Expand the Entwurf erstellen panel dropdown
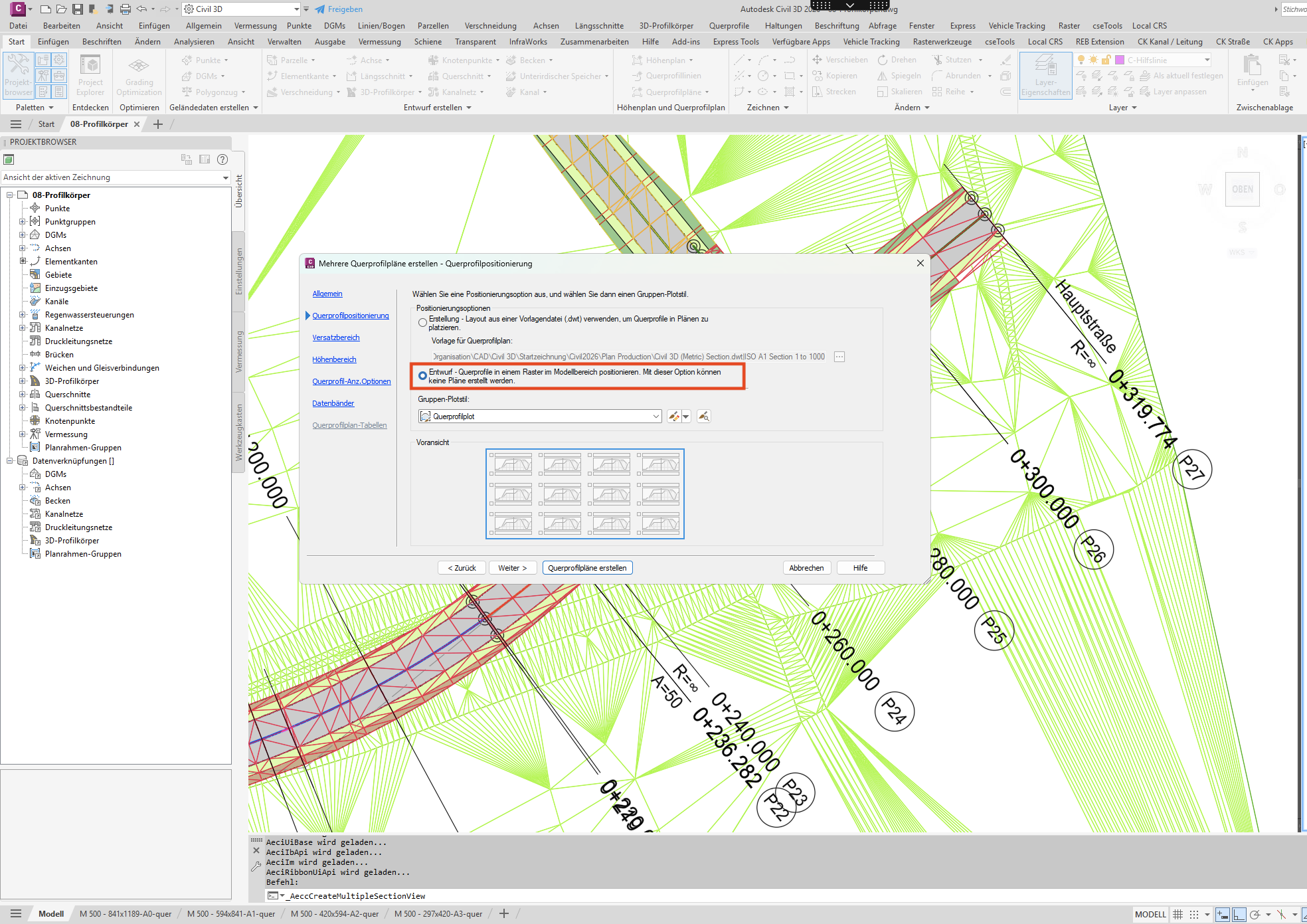Image resolution: width=1307 pixels, height=924 pixels. pyautogui.click(x=438, y=108)
